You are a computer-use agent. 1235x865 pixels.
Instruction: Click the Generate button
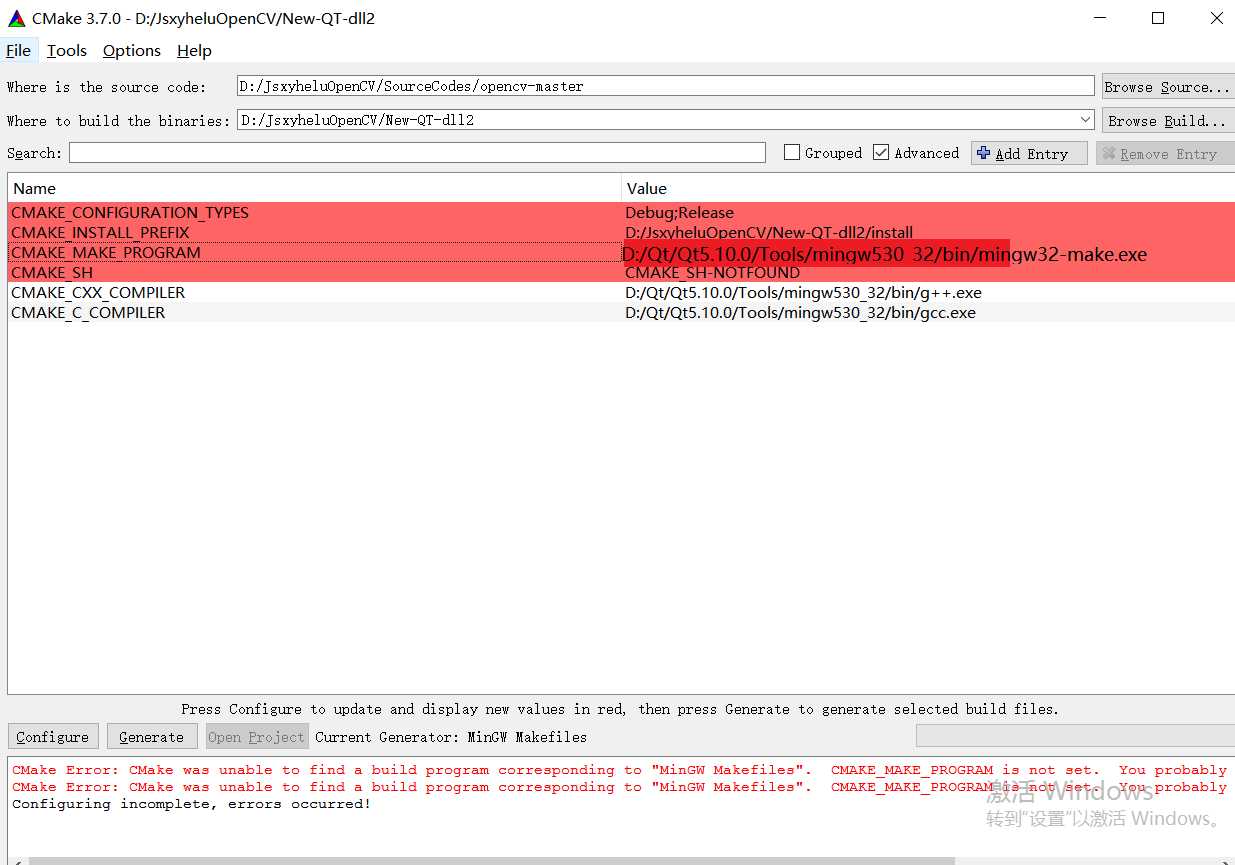[151, 737]
